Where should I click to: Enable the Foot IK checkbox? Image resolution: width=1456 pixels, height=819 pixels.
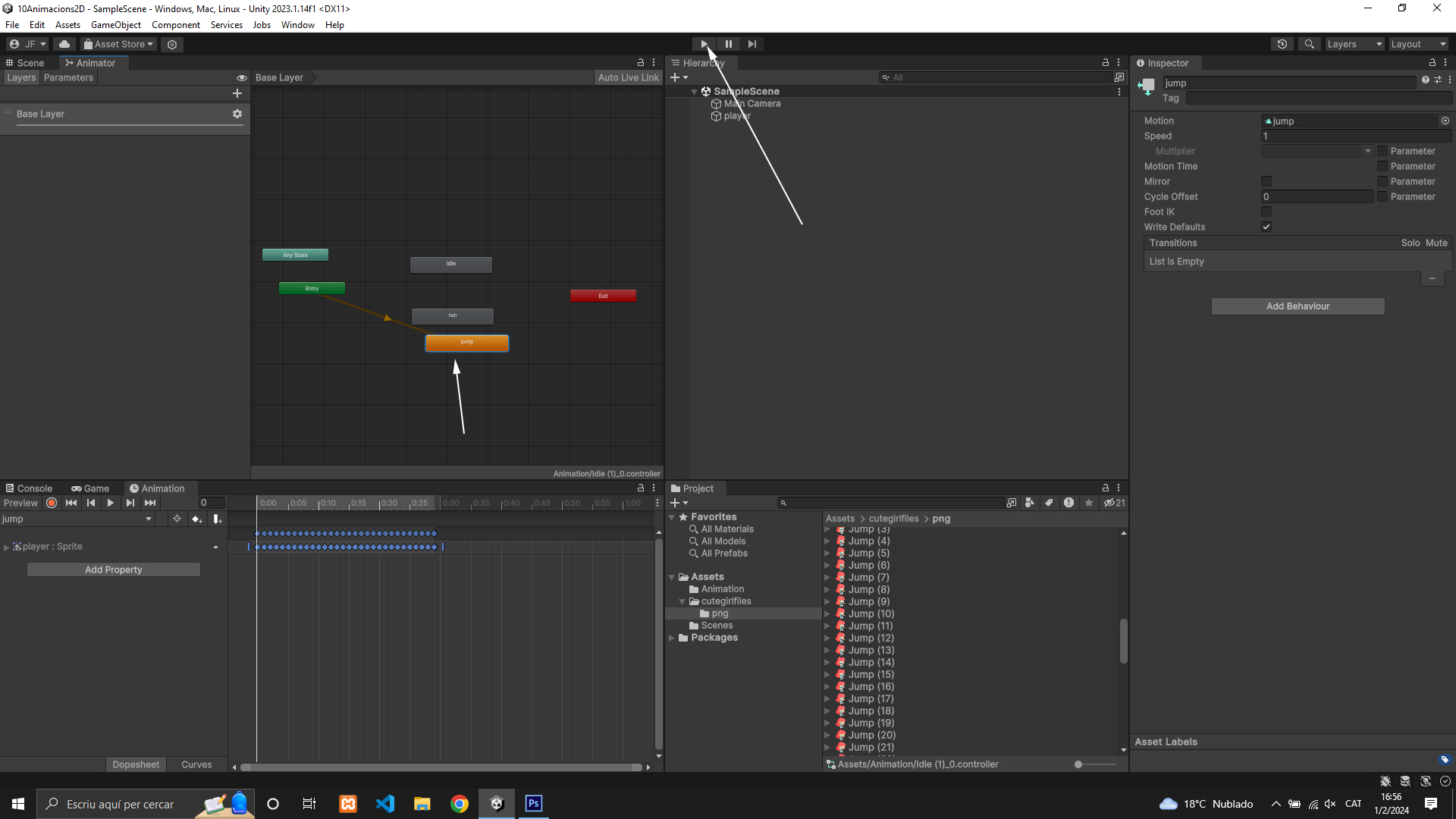click(x=1266, y=212)
